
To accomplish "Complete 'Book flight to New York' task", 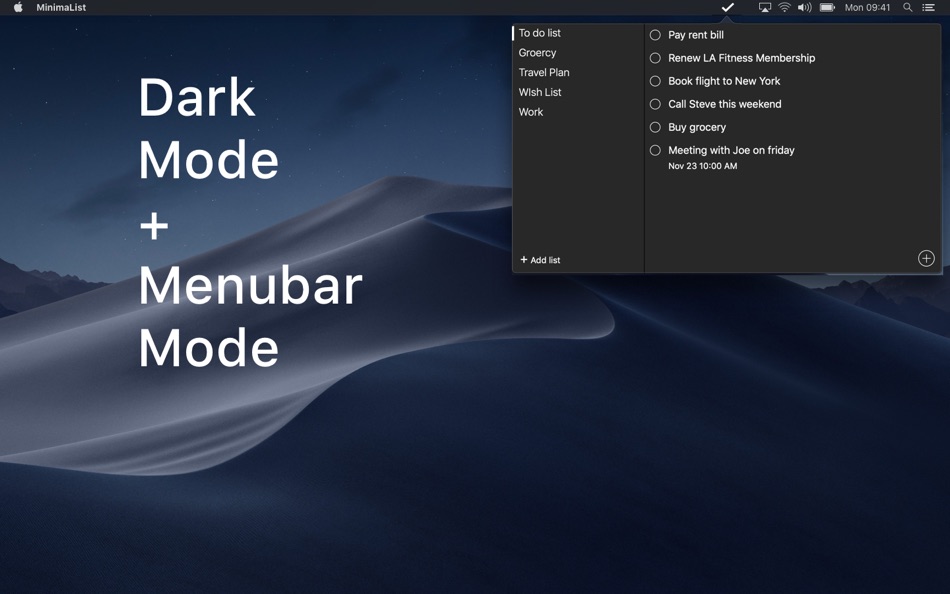I will pos(655,81).
